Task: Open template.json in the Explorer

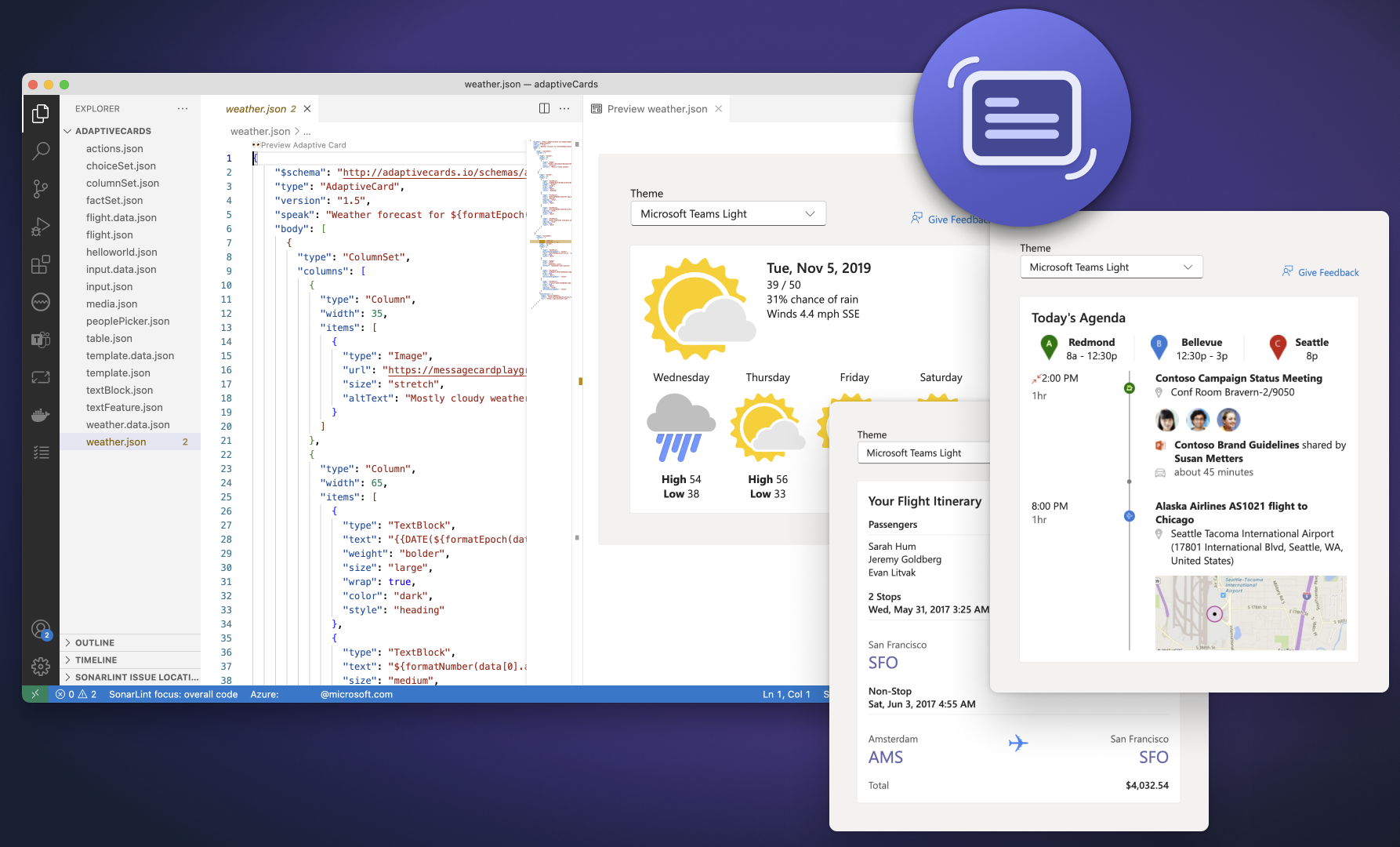Action: (130, 373)
